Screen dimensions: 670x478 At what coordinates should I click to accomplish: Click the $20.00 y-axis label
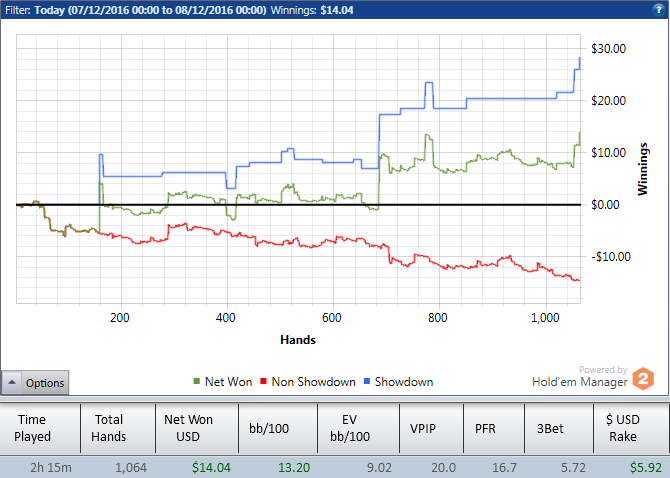[608, 101]
